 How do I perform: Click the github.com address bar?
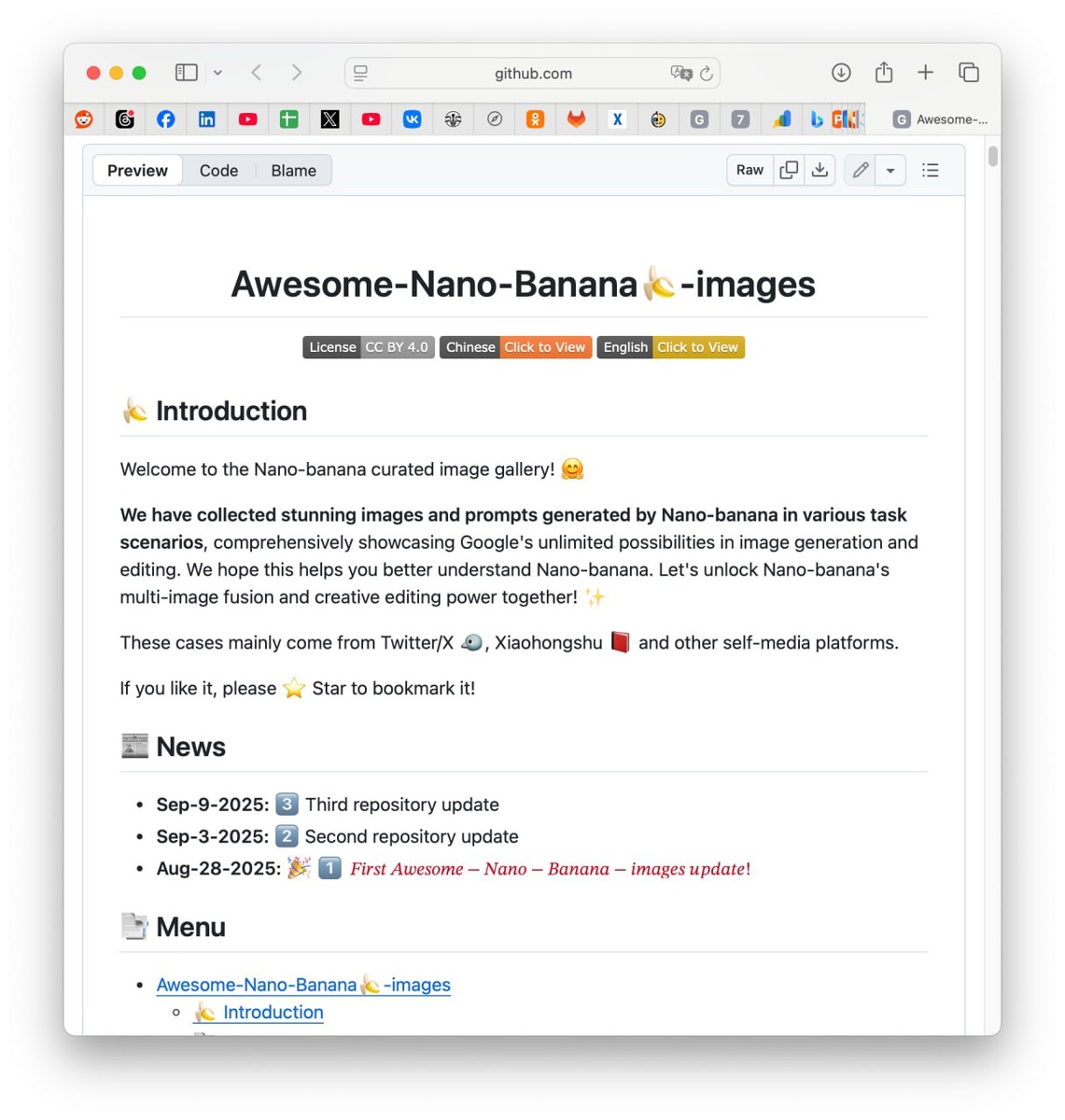click(x=532, y=74)
